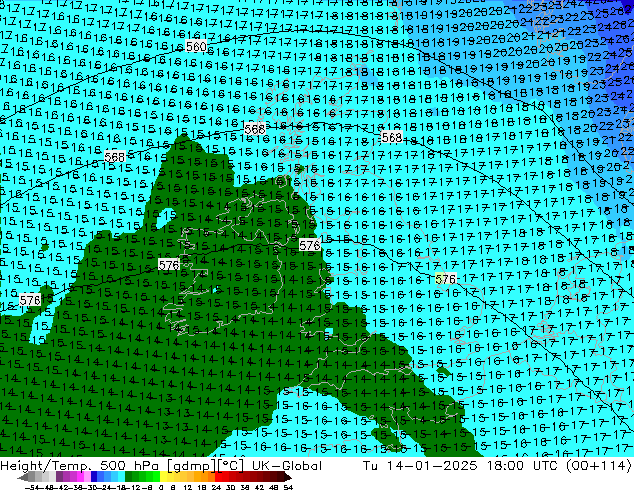634x490 pixels.
Task: Click the cyan segment of the color scale
Action: (121, 477)
